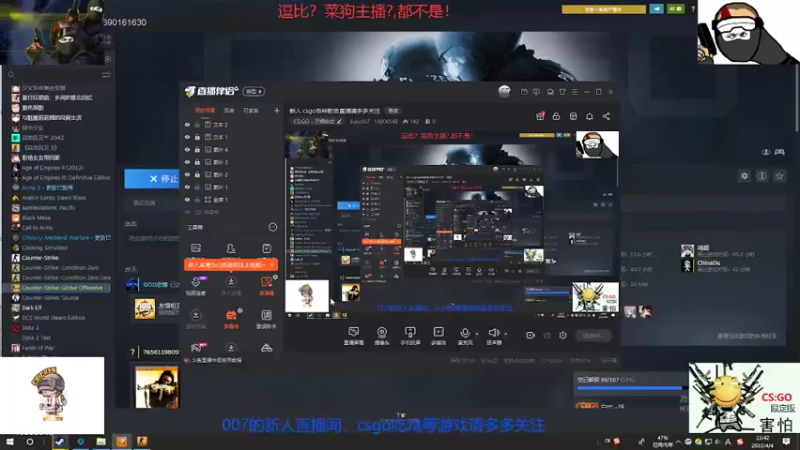Open Windows notification center icon

(x=786, y=441)
